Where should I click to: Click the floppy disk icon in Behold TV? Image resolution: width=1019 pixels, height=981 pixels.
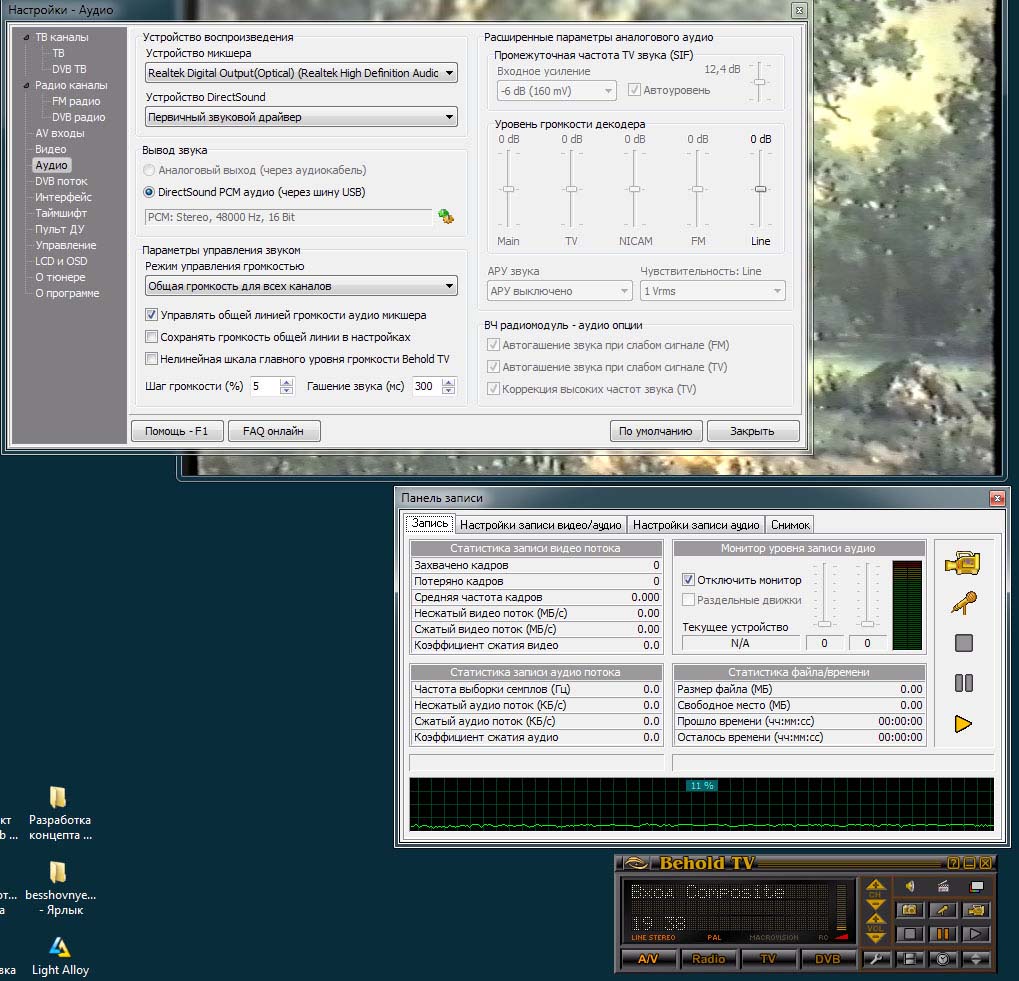point(910,959)
